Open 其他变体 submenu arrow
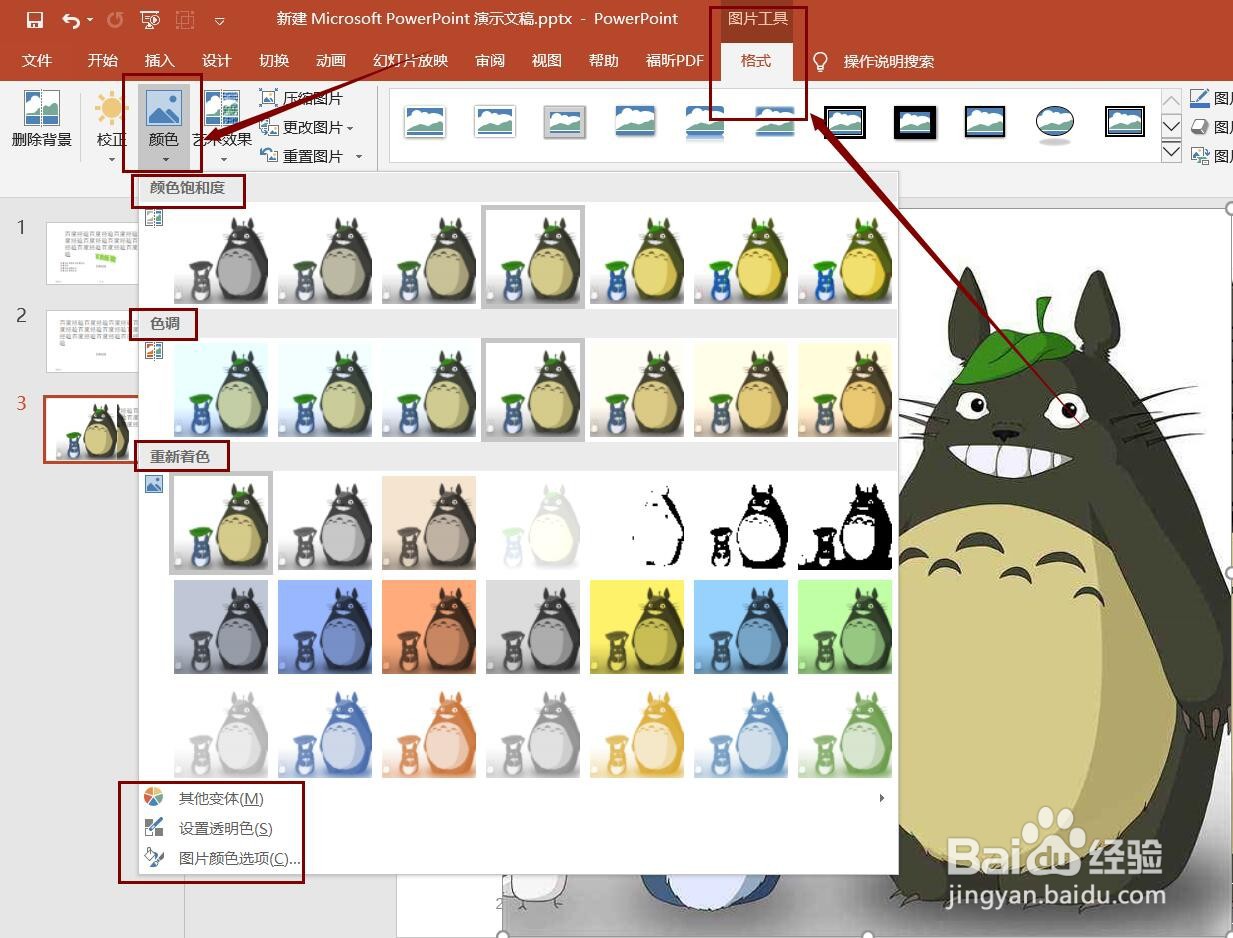1233x938 pixels. click(881, 798)
